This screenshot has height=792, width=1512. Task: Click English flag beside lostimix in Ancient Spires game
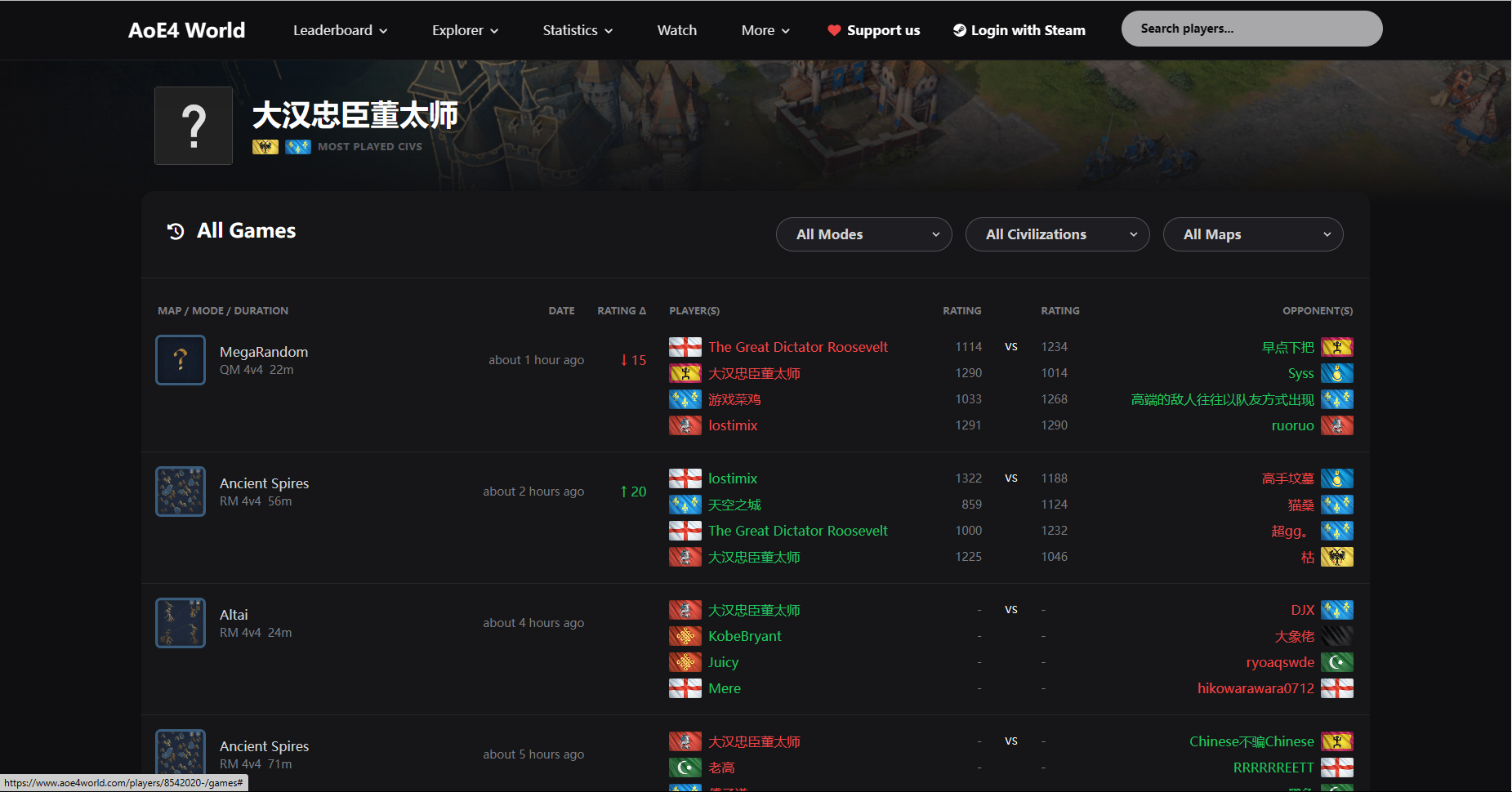tap(685, 478)
